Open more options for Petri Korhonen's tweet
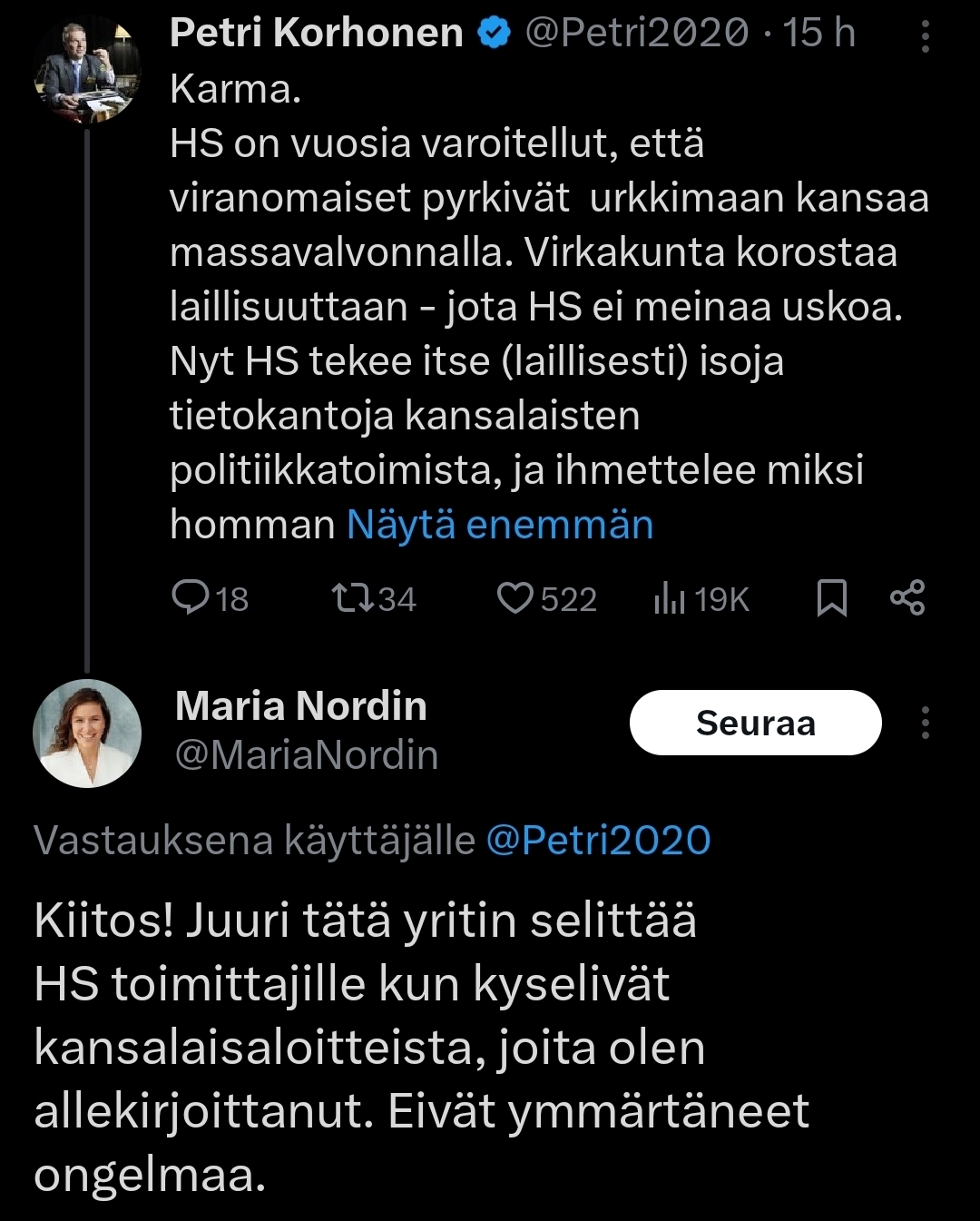The image size is (980, 1221). pyautogui.click(x=926, y=36)
